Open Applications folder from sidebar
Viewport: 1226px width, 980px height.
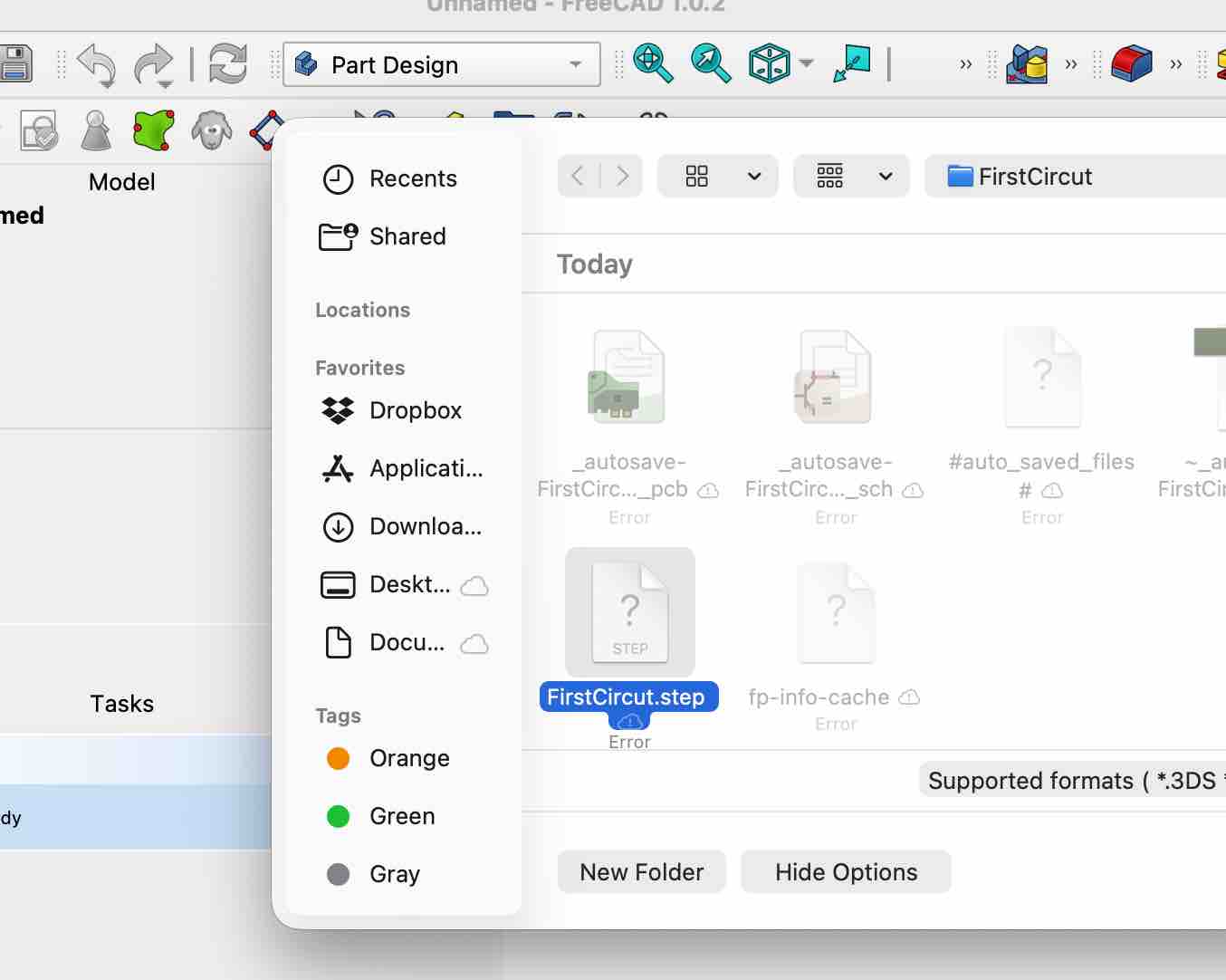click(403, 468)
